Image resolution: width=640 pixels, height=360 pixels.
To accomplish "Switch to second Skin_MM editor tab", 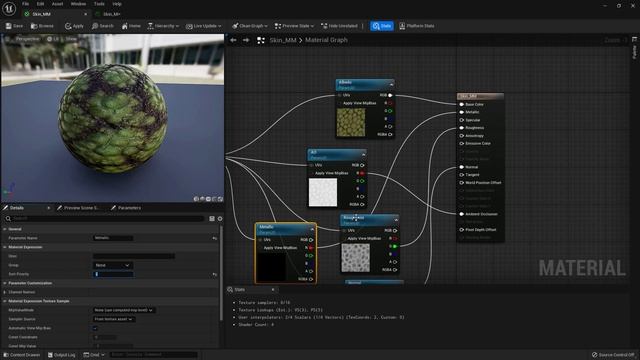I will (111, 14).
